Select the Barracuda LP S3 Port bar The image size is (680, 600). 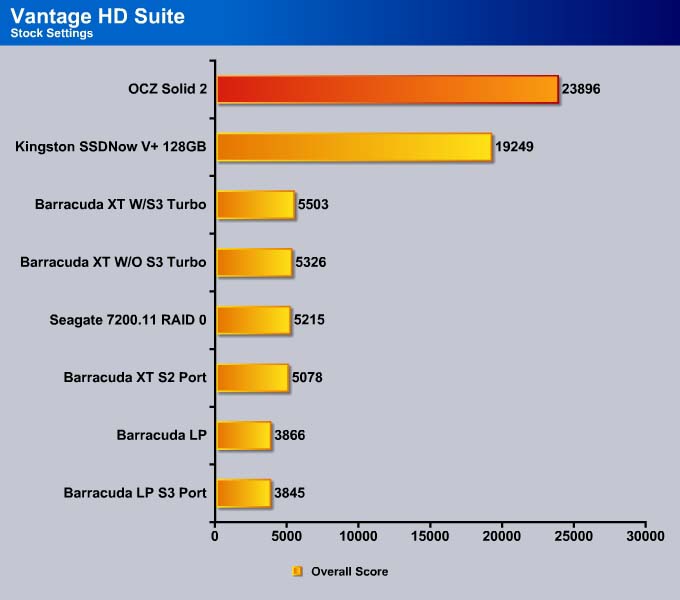tap(244, 493)
